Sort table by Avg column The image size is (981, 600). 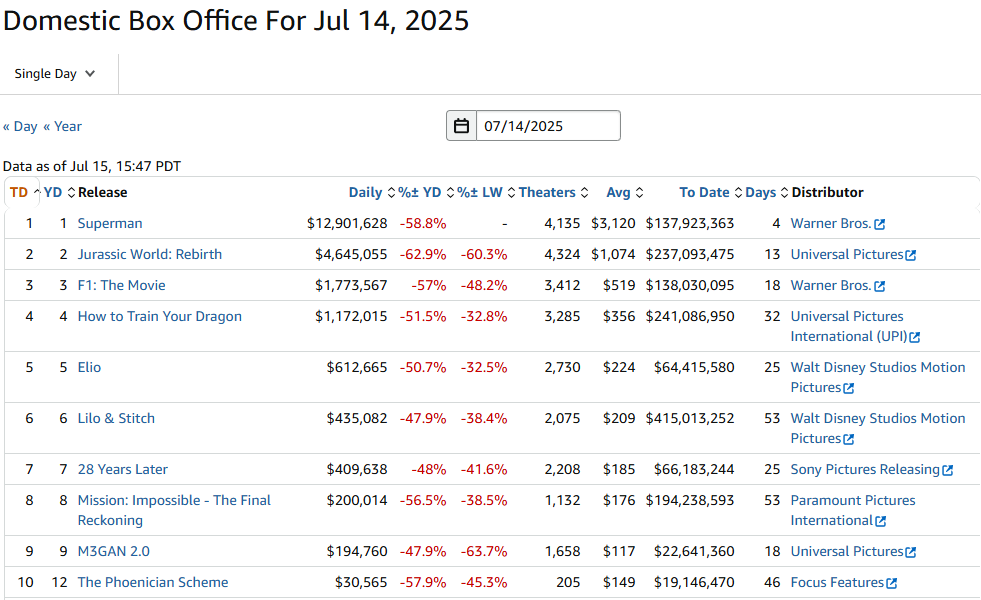pos(624,192)
